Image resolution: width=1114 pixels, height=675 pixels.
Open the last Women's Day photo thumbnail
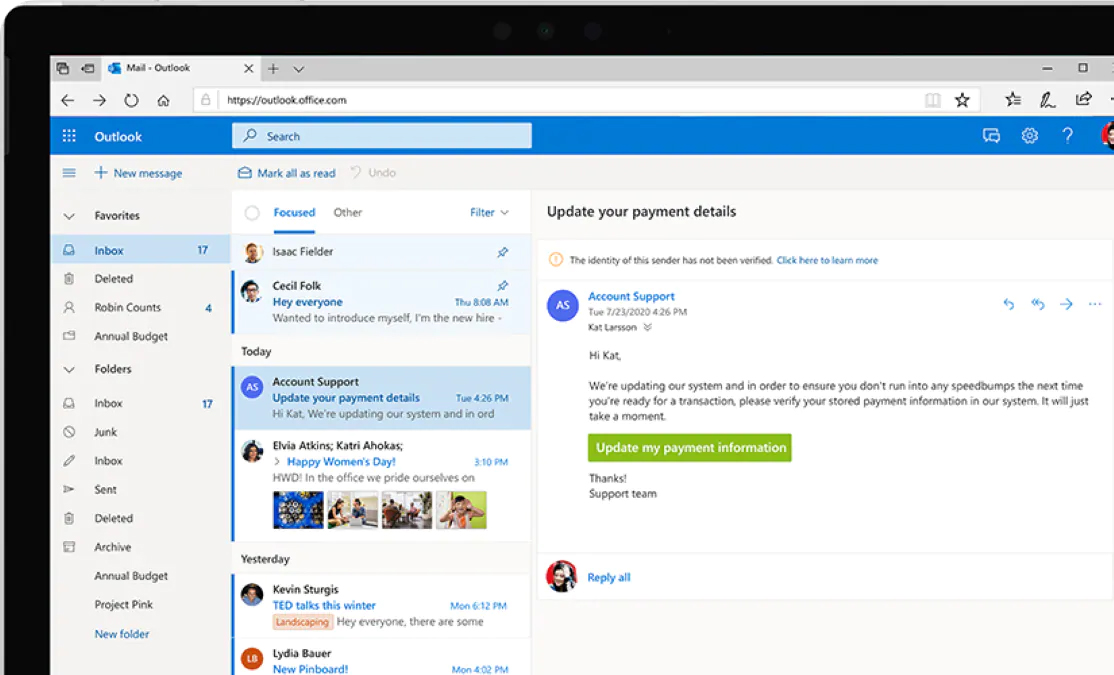(461, 510)
